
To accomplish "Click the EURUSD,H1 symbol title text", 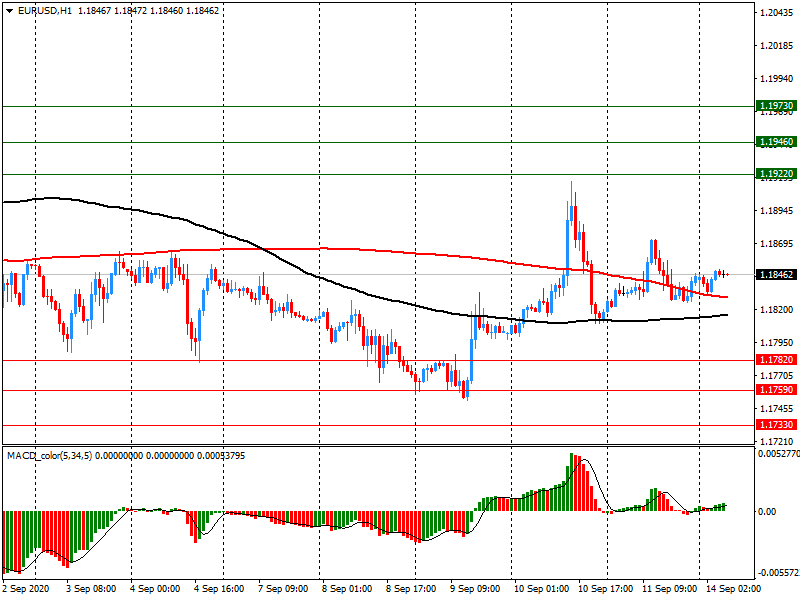I will (x=39, y=10).
